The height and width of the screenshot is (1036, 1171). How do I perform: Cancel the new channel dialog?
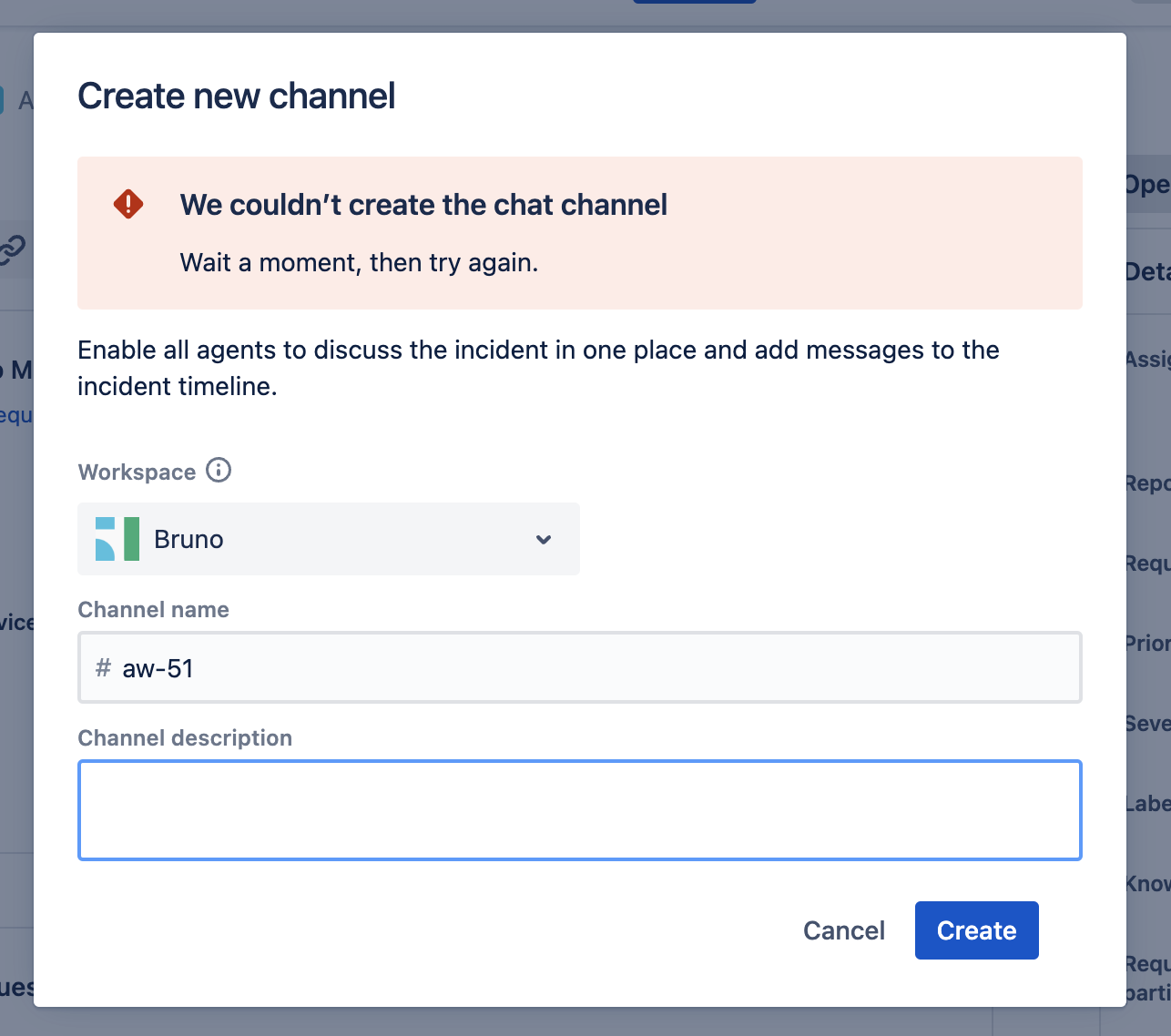844,930
